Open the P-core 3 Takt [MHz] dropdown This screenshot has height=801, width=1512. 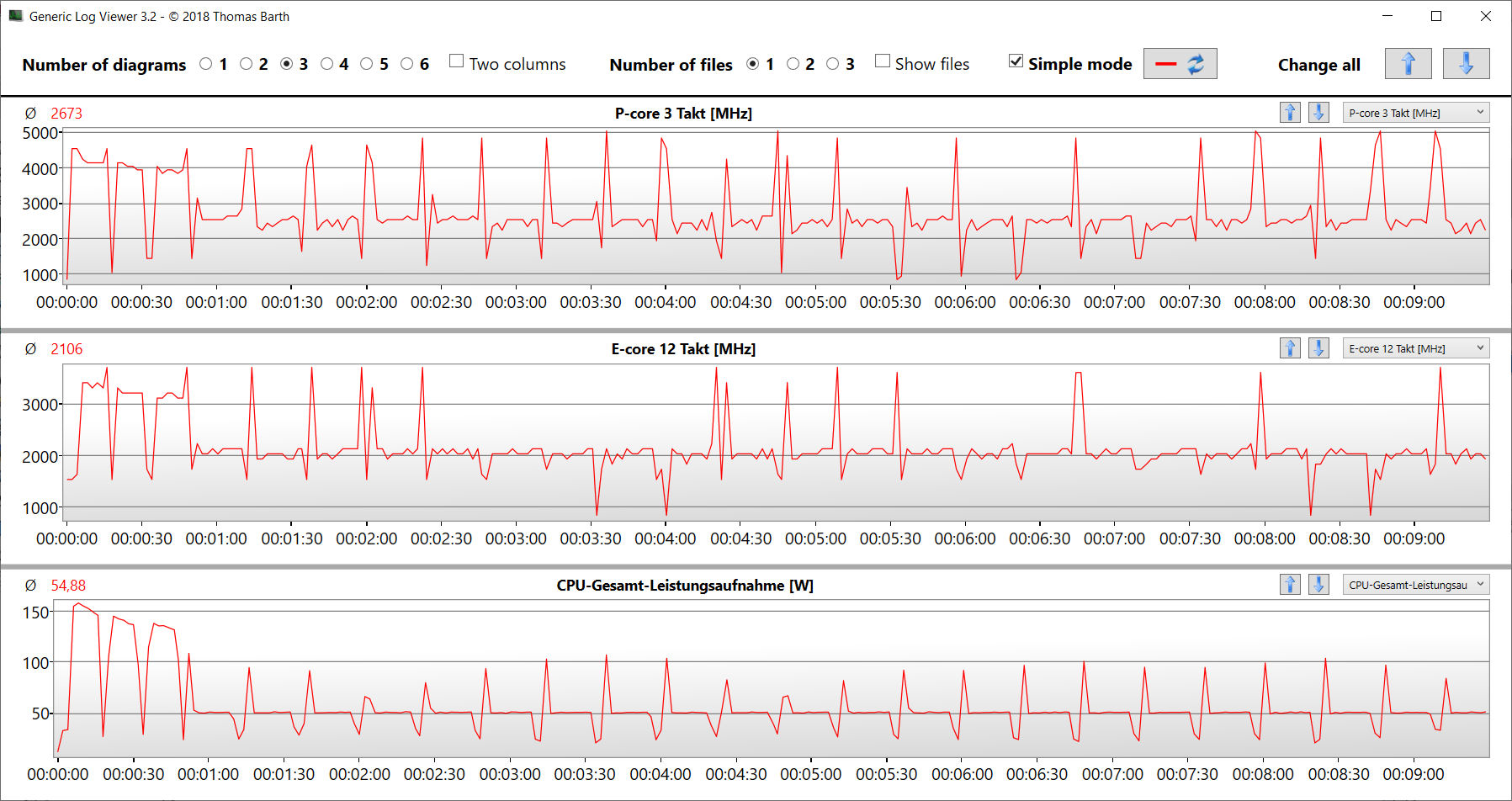point(1416,113)
